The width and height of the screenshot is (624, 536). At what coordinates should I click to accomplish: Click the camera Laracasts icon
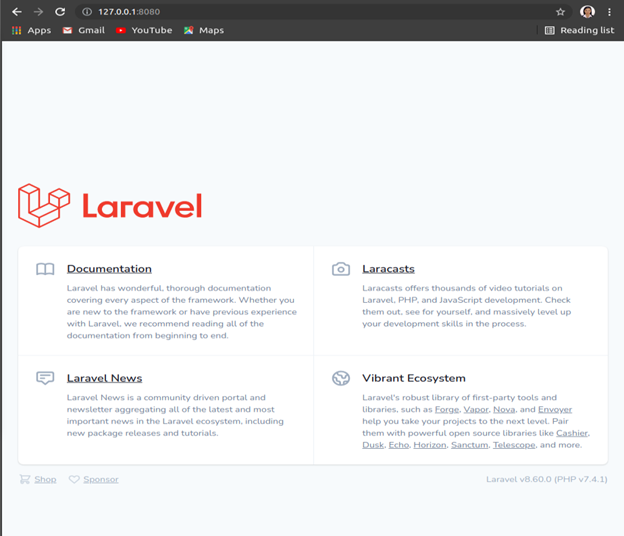coord(341,269)
